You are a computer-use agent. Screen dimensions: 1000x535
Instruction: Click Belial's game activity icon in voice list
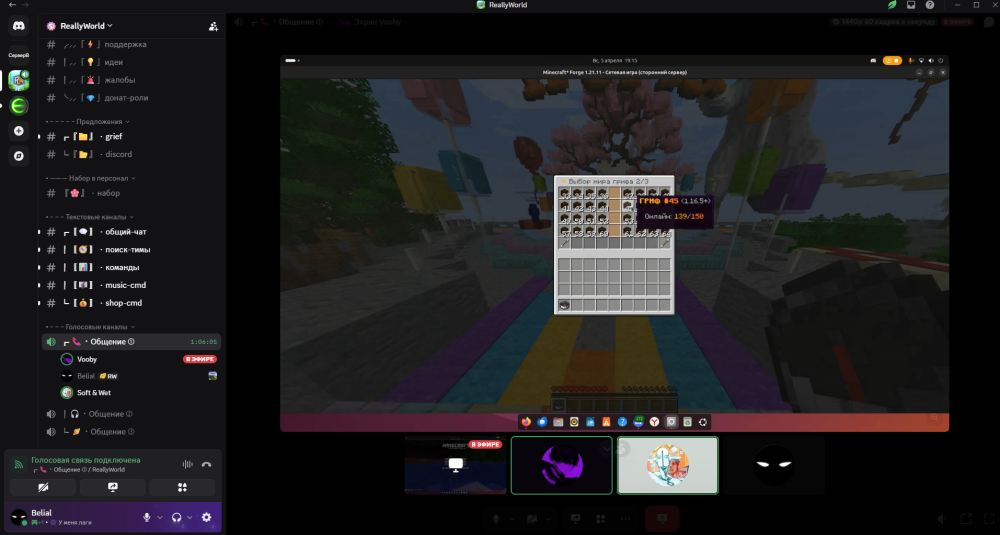click(212, 376)
